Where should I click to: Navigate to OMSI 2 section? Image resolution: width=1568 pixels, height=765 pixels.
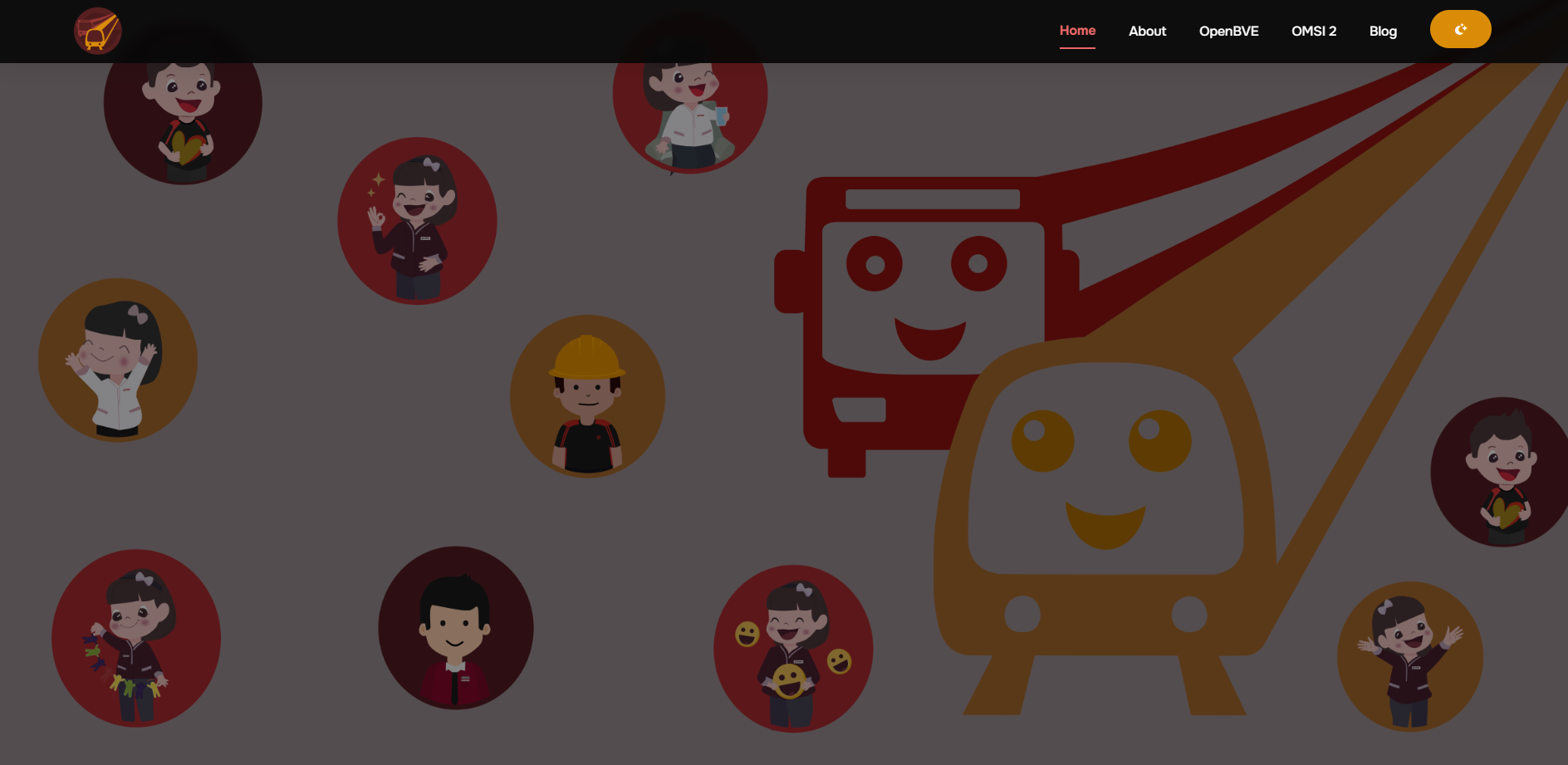pos(1313,31)
